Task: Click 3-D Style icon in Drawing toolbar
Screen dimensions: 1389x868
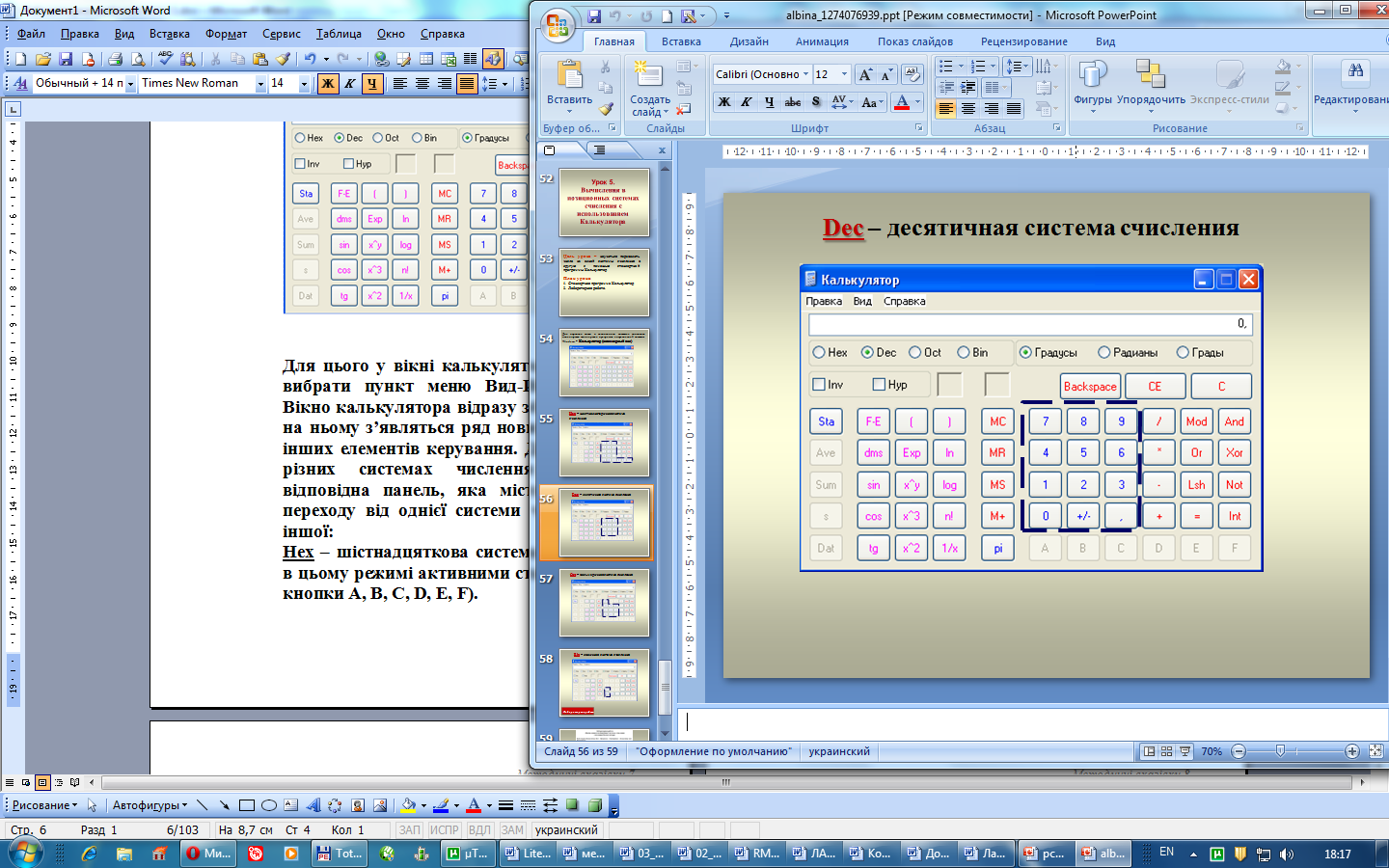Action: click(x=595, y=805)
